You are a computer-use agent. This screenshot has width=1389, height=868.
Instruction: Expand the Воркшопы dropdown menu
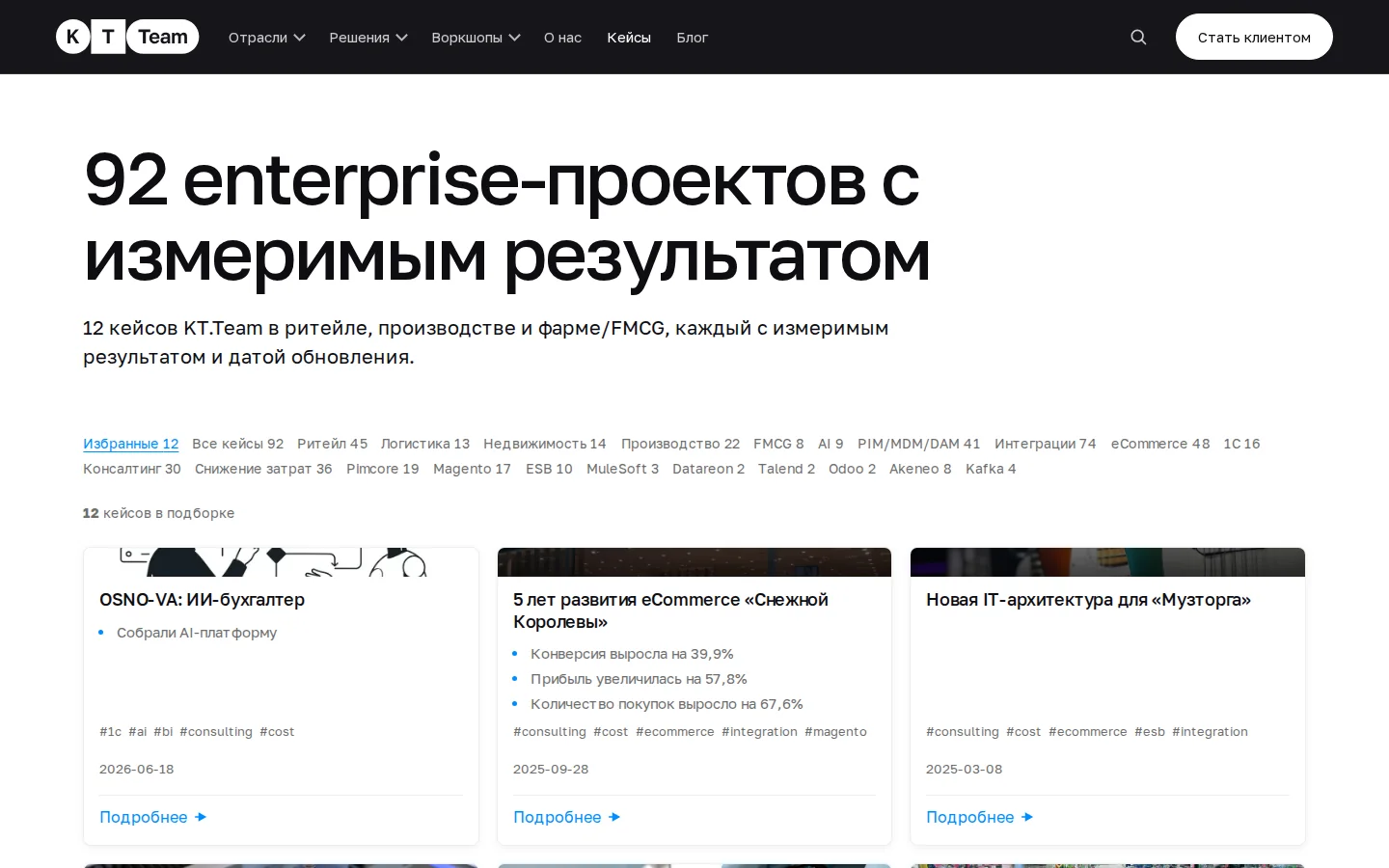tap(476, 38)
